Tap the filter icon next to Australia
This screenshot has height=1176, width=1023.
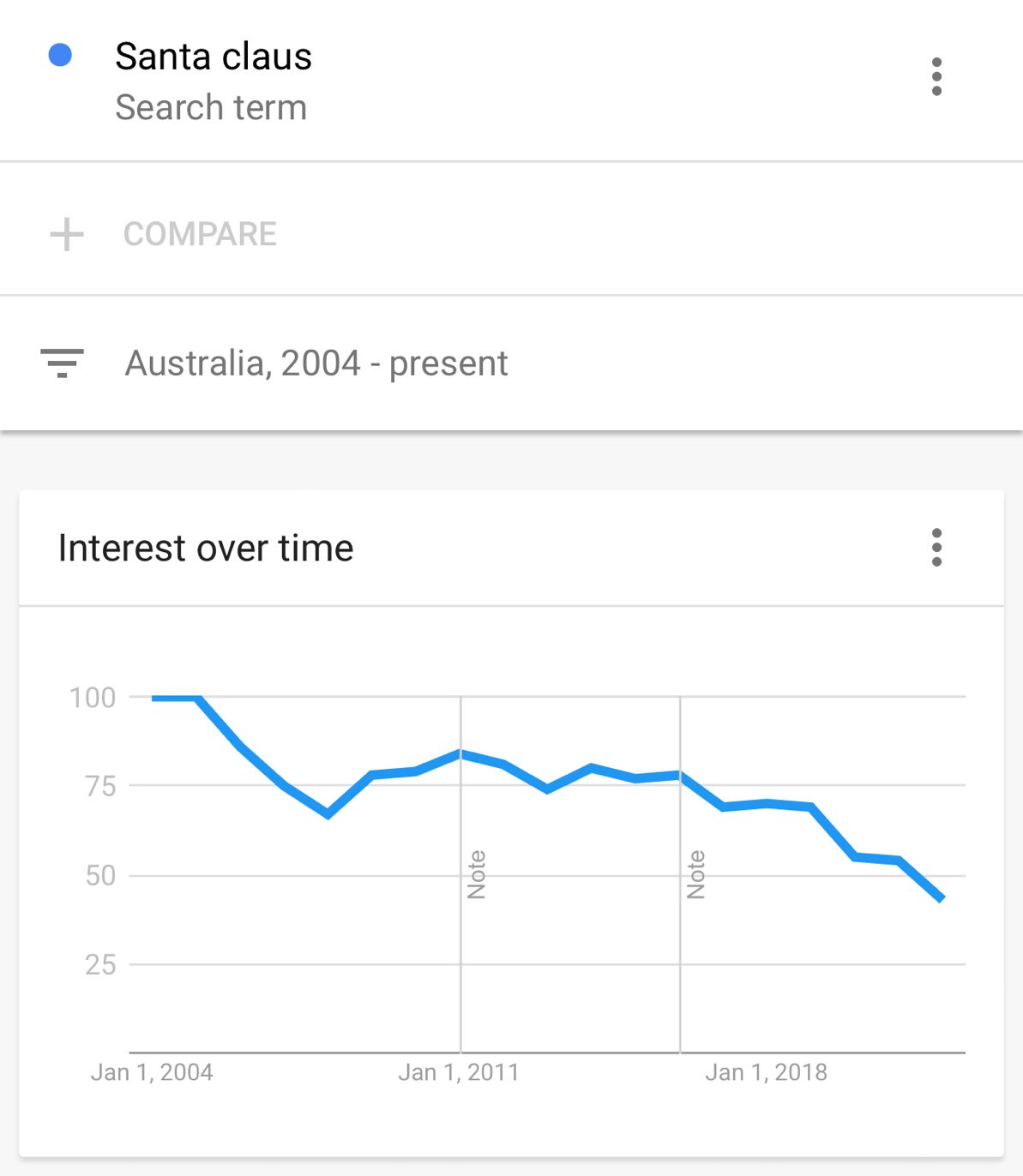(62, 363)
